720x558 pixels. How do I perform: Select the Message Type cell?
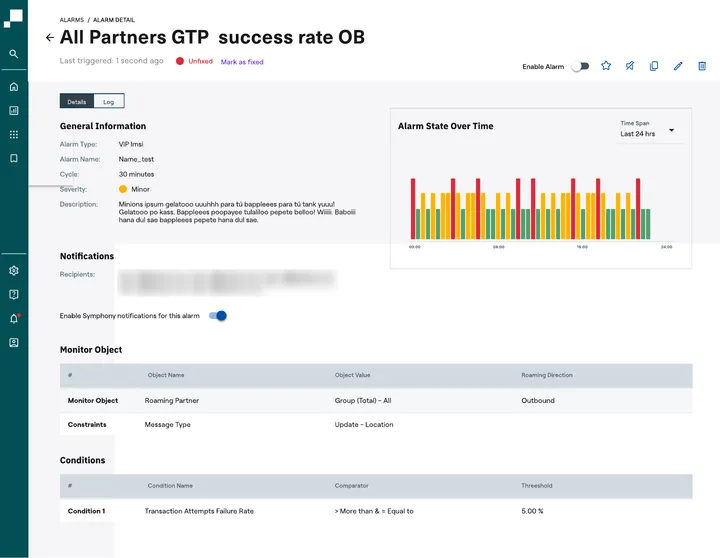coord(168,425)
